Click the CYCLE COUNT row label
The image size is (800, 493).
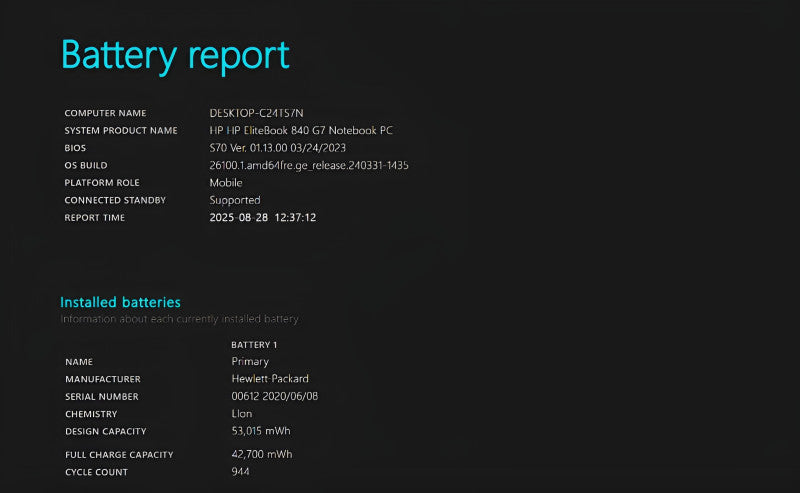click(x=96, y=472)
